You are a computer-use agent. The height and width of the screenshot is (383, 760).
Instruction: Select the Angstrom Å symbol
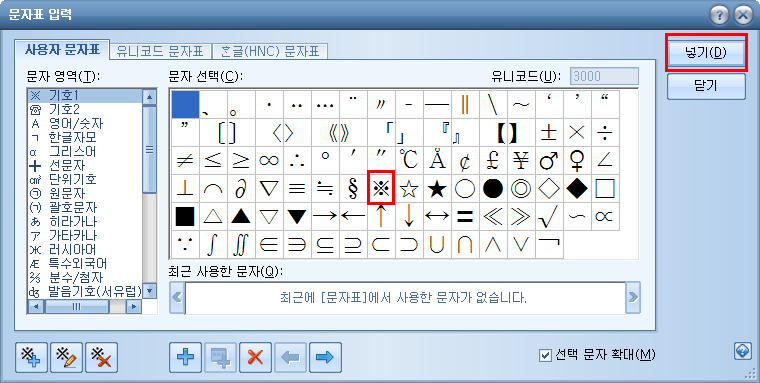(437, 160)
